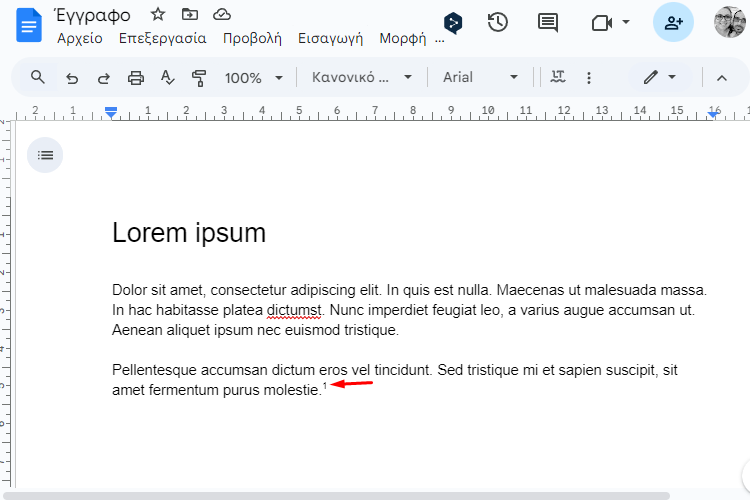Screen dimensions: 750x500
Task: Click the text 'Aenean aliquet ipsum nec euismod tristique.'
Action: click(255, 330)
